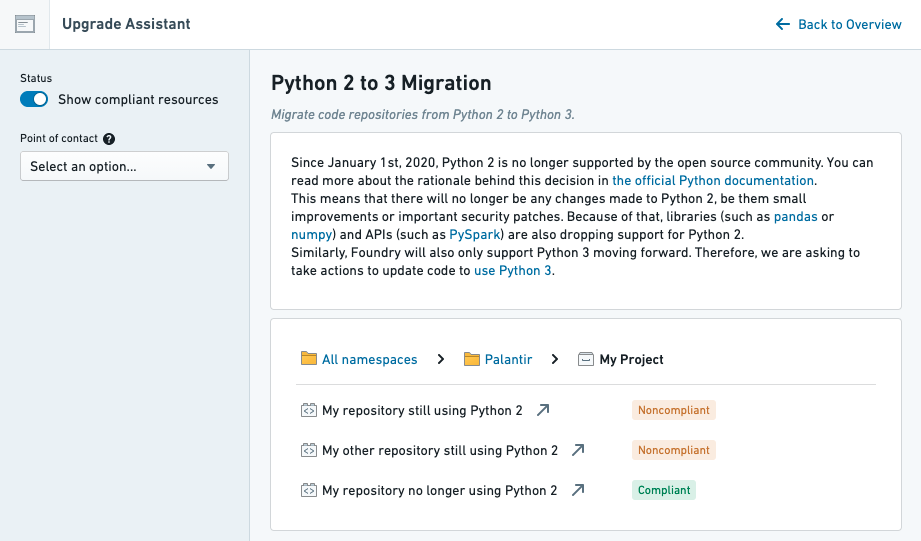Click the All namespaces folder icon
The height and width of the screenshot is (541, 921).
(x=308, y=358)
